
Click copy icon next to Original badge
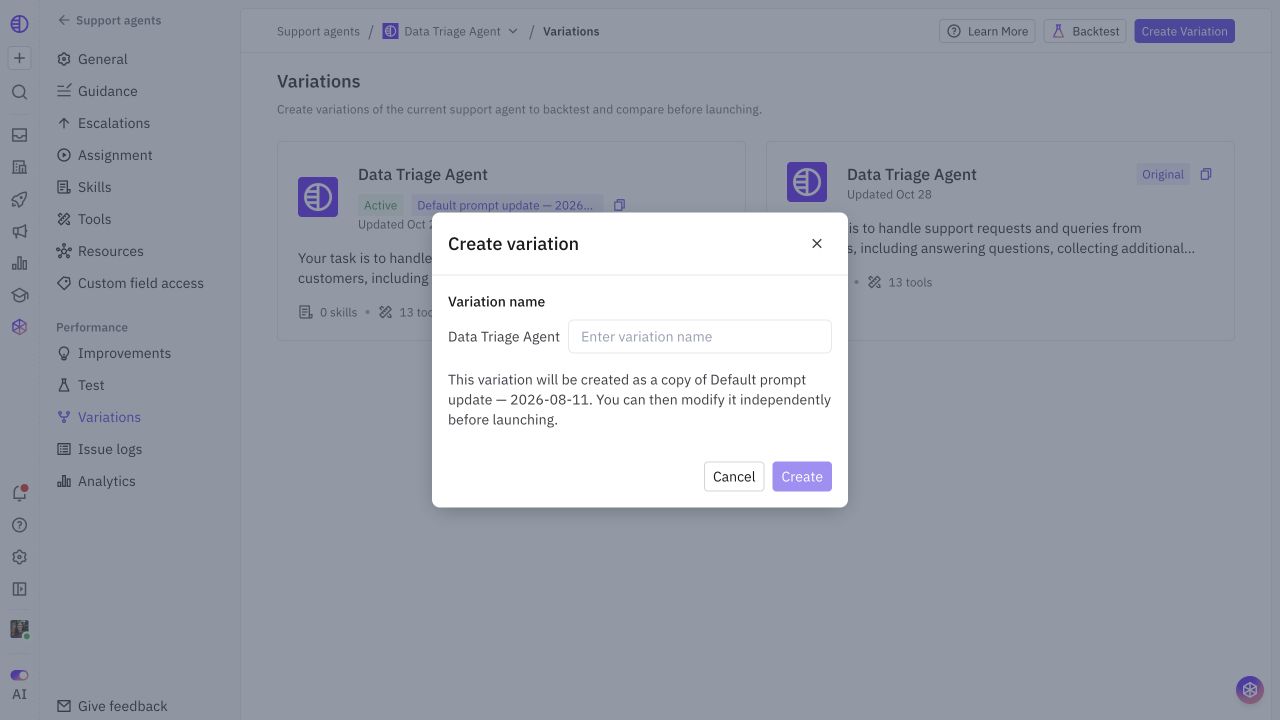pos(1206,174)
